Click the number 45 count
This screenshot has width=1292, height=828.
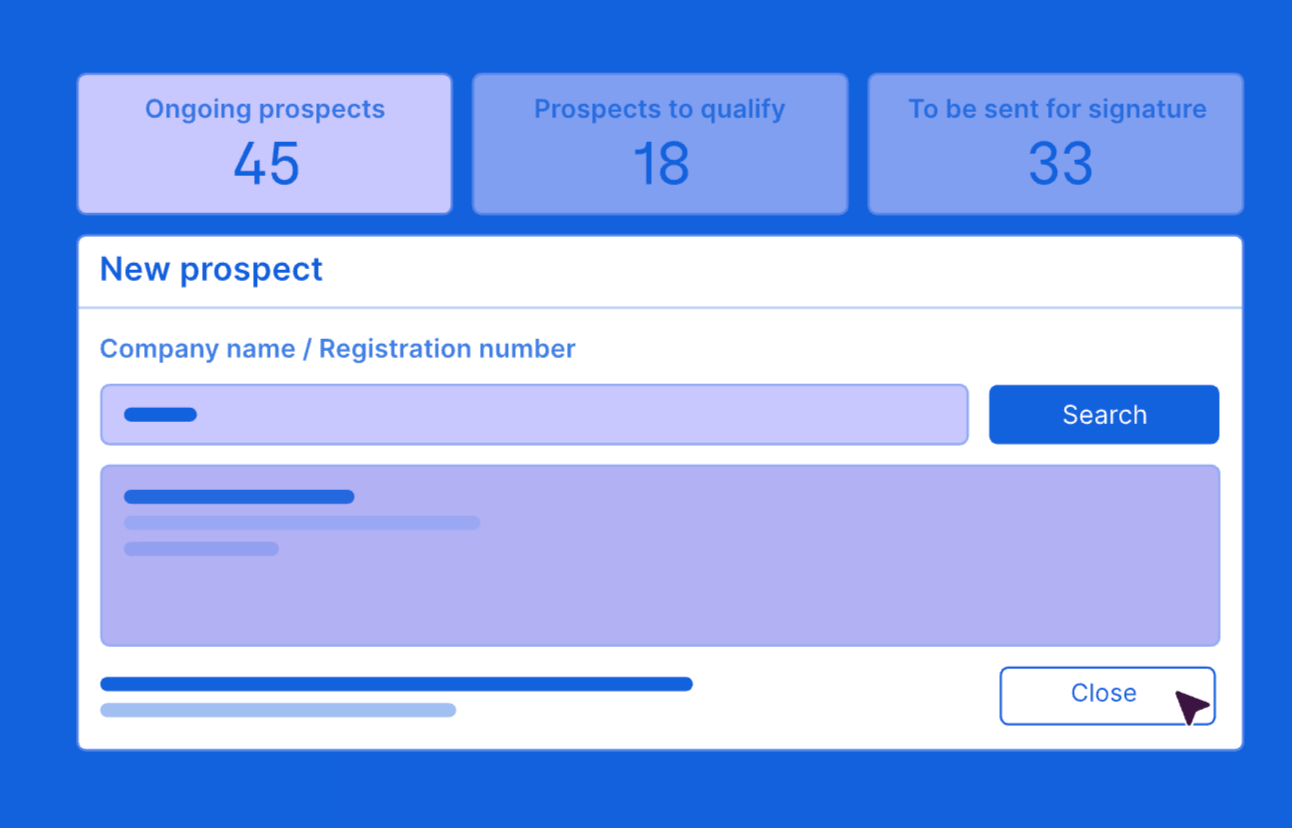[266, 164]
